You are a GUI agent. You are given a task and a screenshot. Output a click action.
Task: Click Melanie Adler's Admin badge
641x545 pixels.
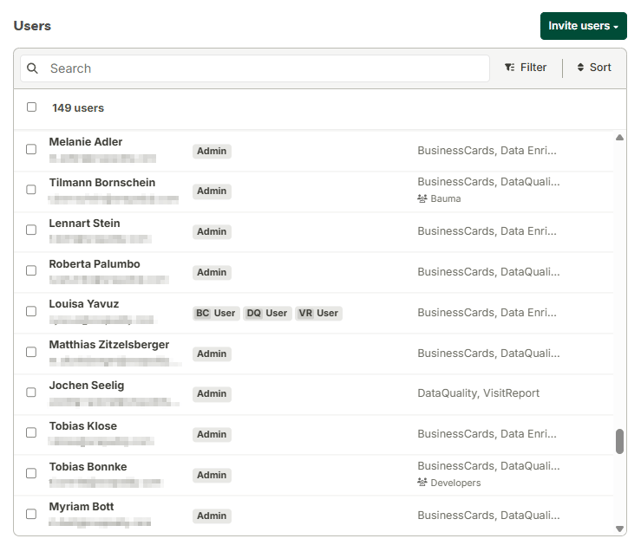point(212,151)
